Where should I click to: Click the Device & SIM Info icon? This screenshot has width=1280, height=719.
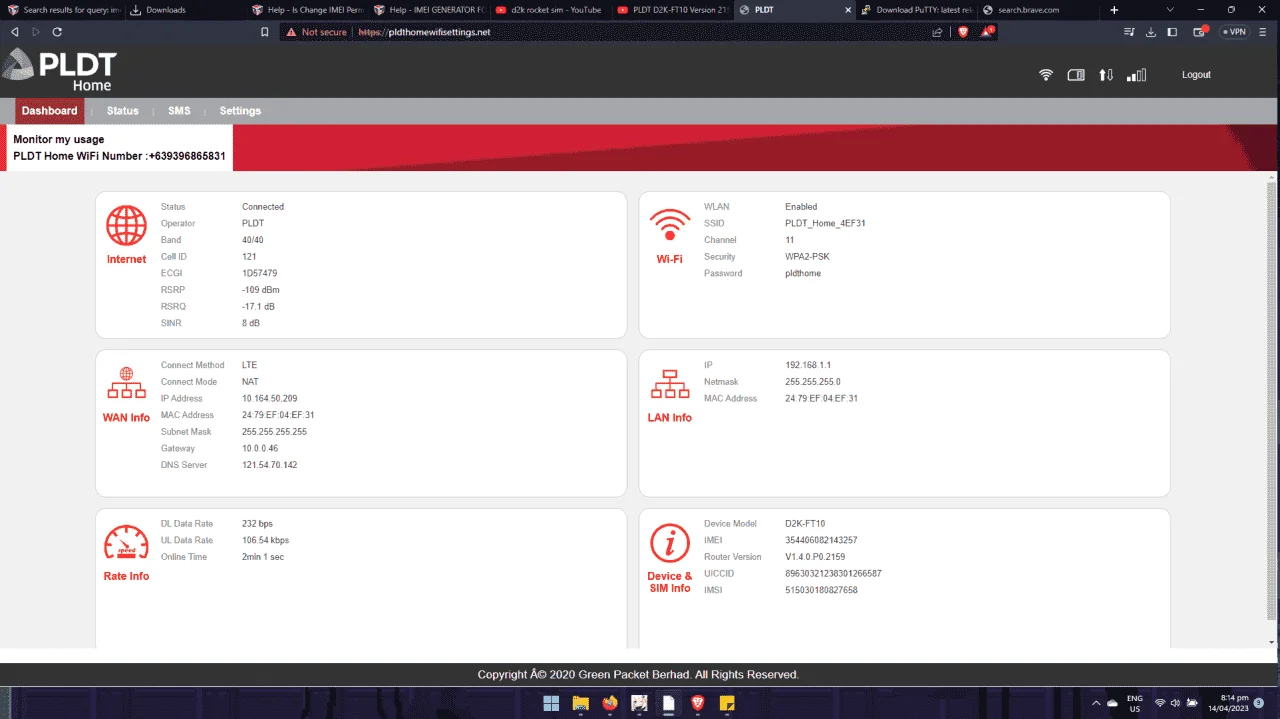(669, 543)
